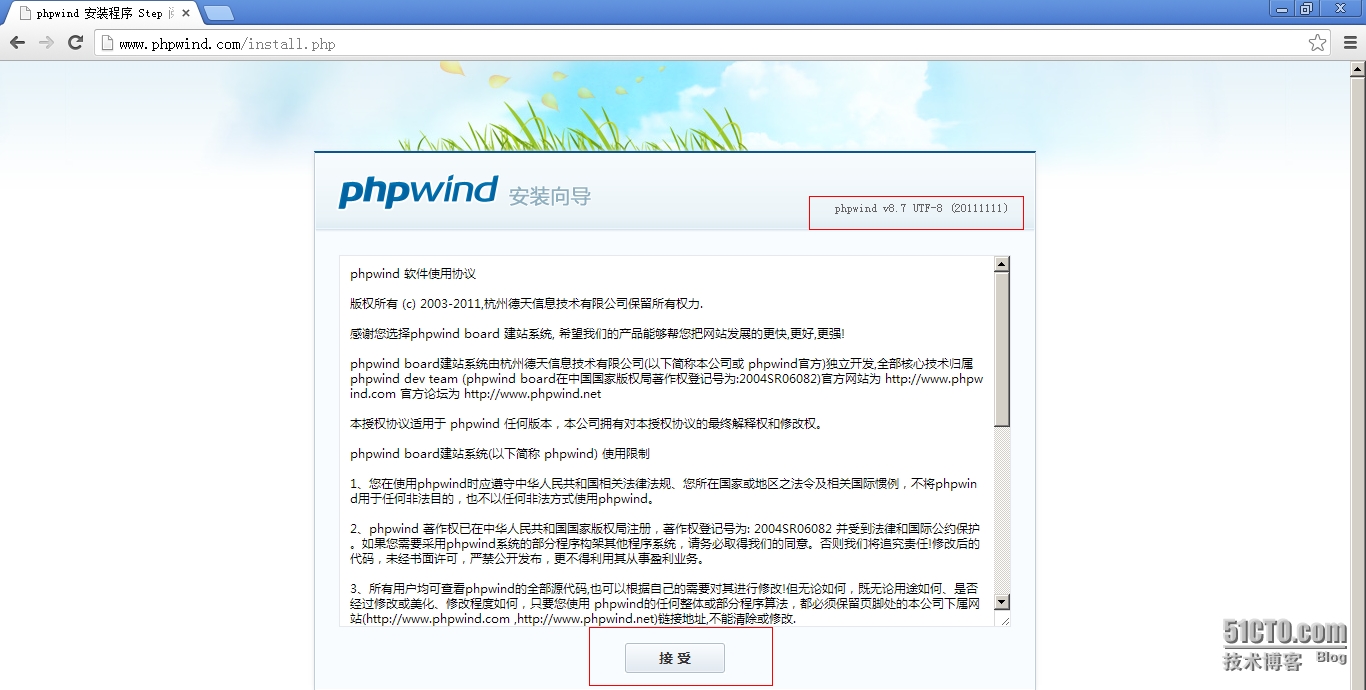
Task: Click the agreement box scrollbar thumb
Action: [x=1002, y=349]
